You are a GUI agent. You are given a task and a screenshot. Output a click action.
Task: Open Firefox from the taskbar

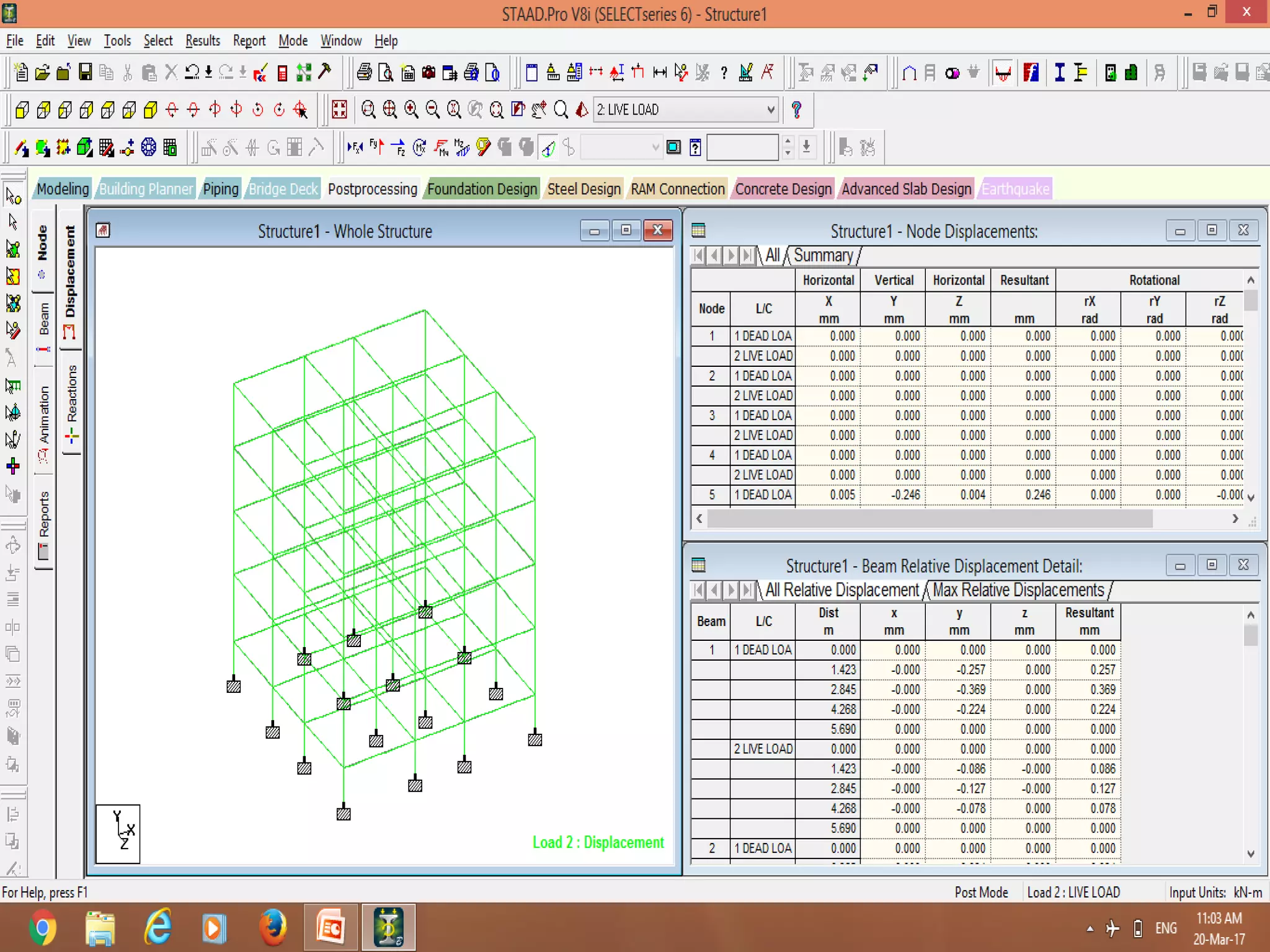point(272,928)
